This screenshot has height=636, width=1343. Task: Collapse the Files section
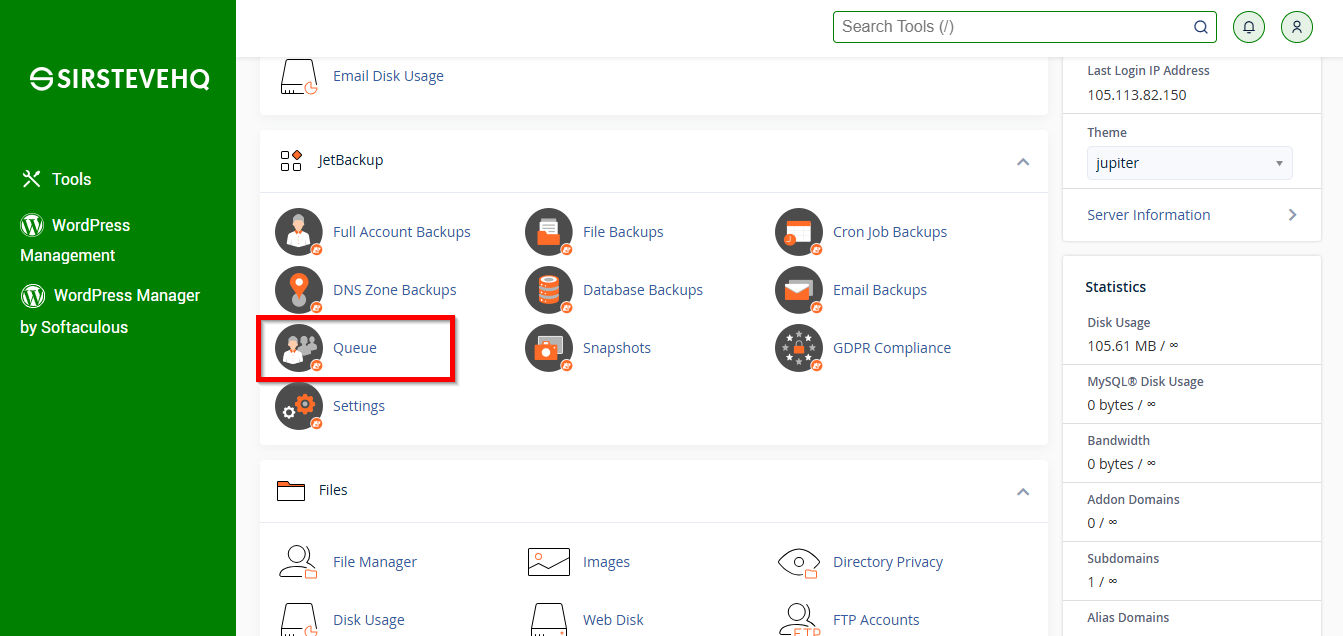[x=1023, y=491]
